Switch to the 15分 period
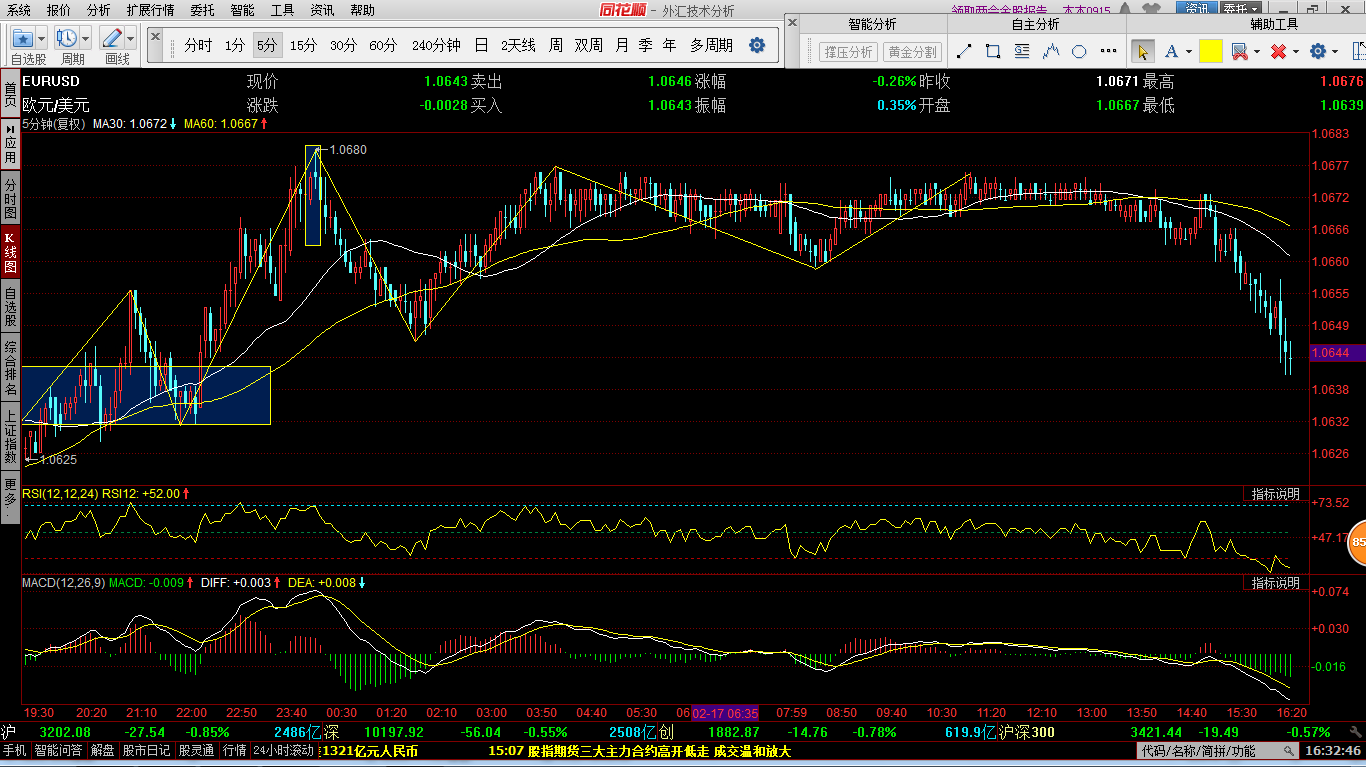 click(303, 45)
